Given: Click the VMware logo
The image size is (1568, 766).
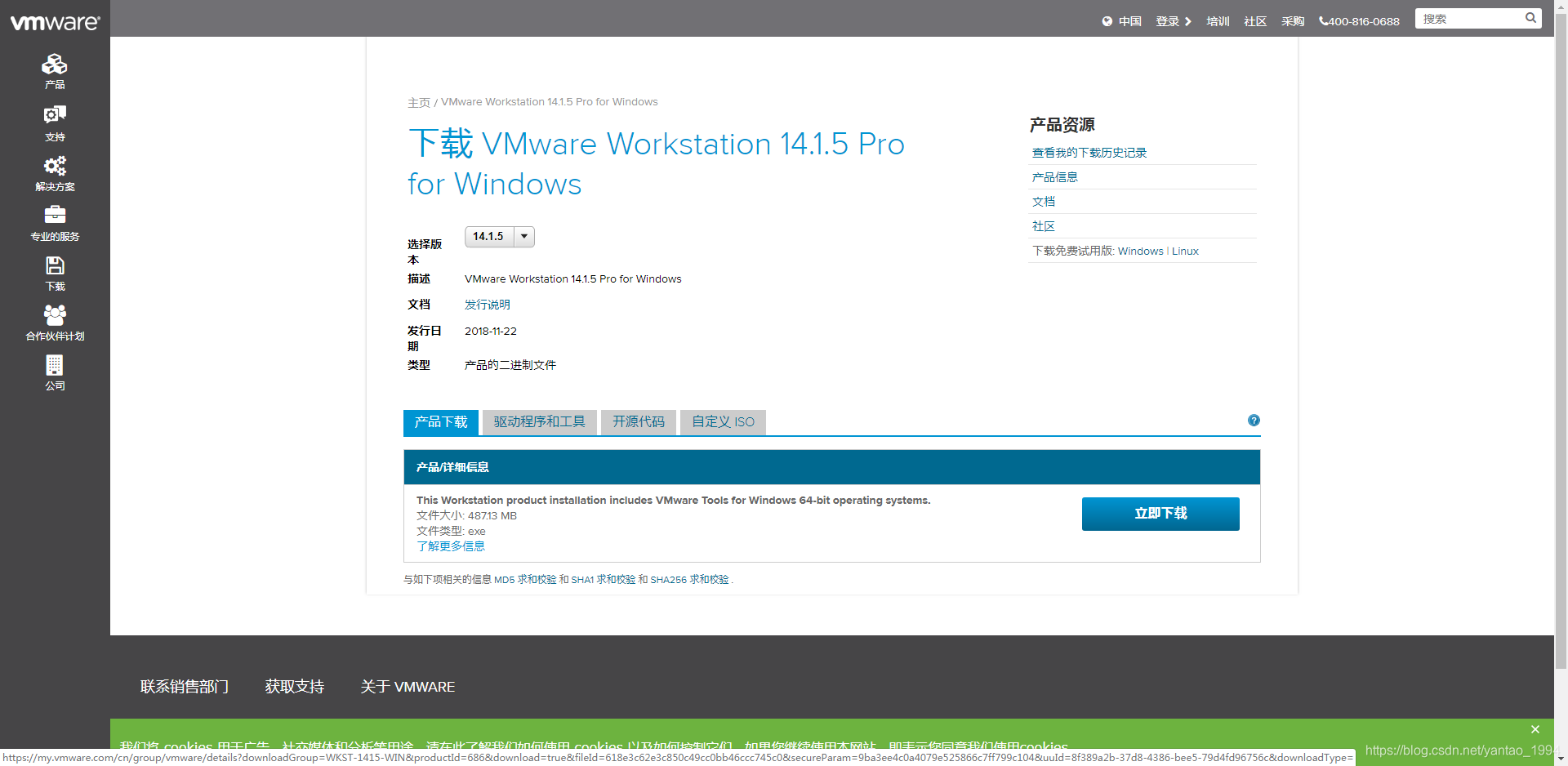Looking at the screenshot, I should tap(55, 22).
